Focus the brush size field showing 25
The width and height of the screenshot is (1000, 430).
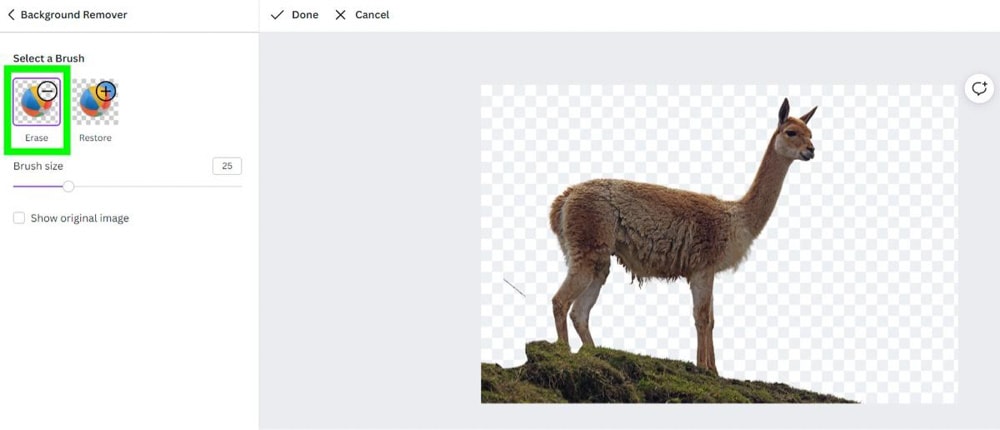point(227,166)
